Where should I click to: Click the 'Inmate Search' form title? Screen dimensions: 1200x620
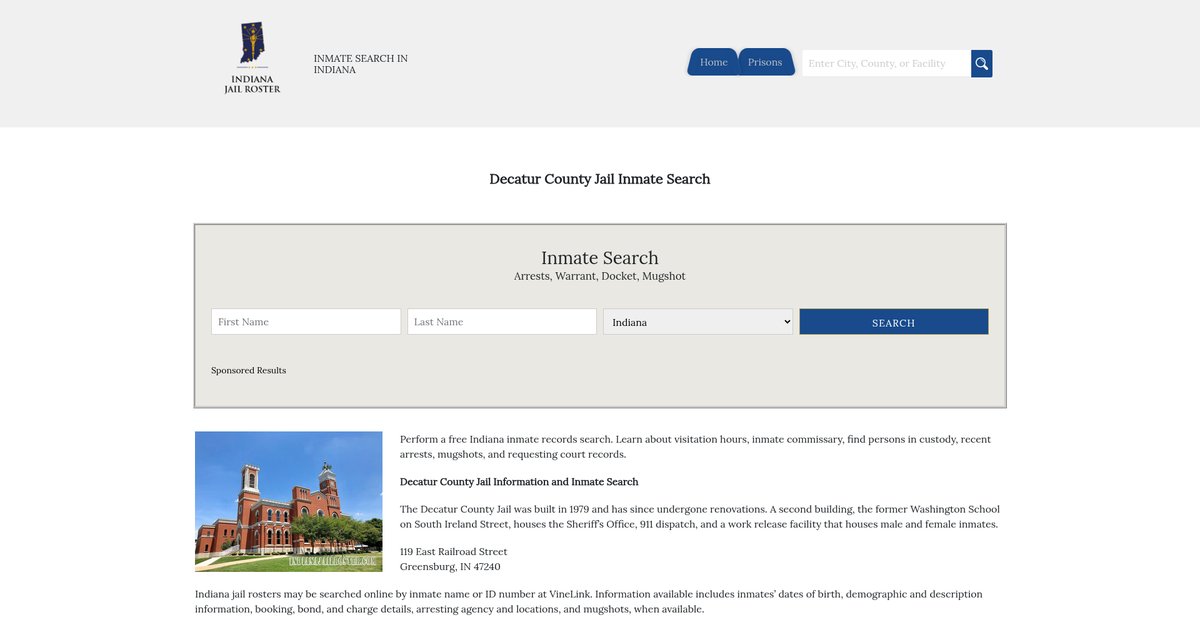tap(600, 258)
